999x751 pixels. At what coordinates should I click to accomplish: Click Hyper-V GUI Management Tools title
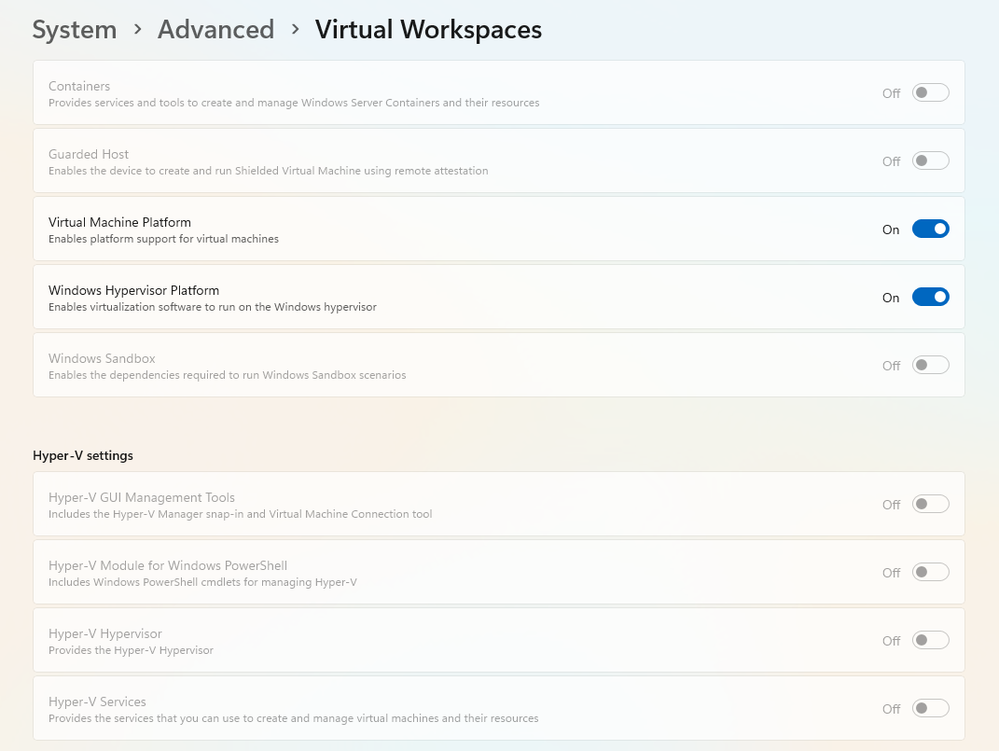141,497
